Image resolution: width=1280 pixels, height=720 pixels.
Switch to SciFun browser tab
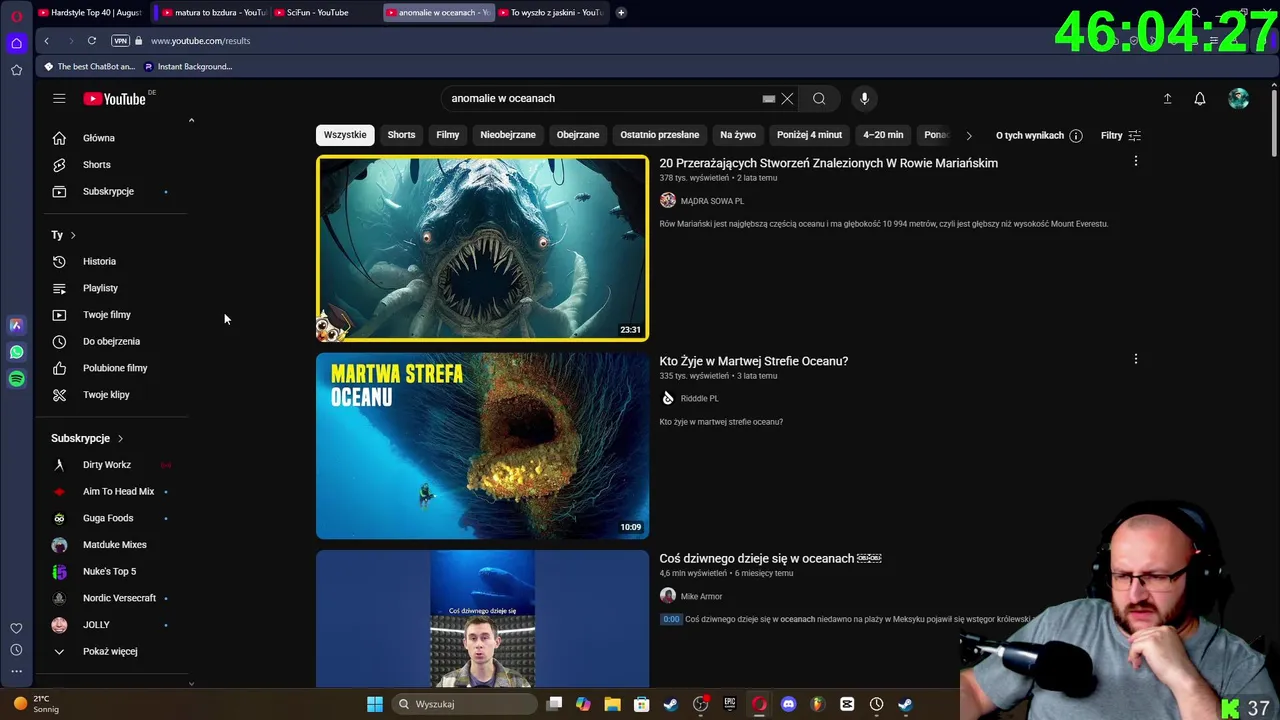[324, 12]
